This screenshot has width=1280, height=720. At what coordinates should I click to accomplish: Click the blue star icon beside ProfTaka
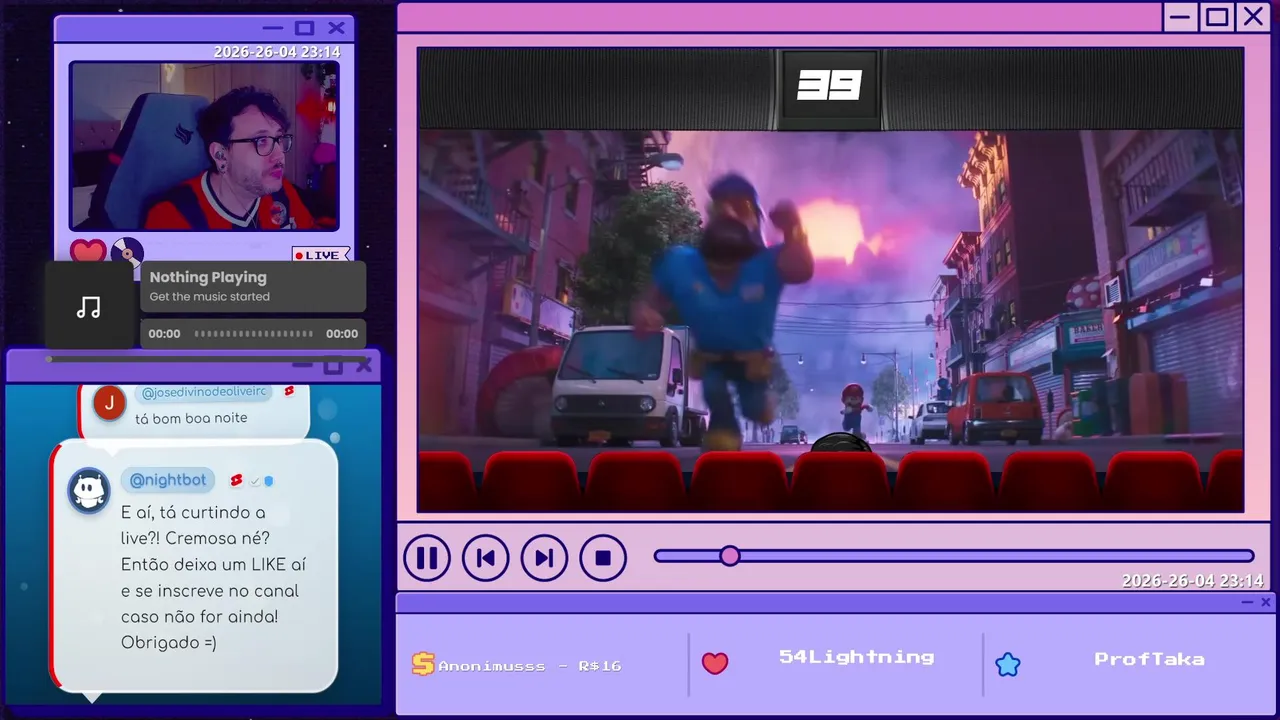[x=1008, y=664]
